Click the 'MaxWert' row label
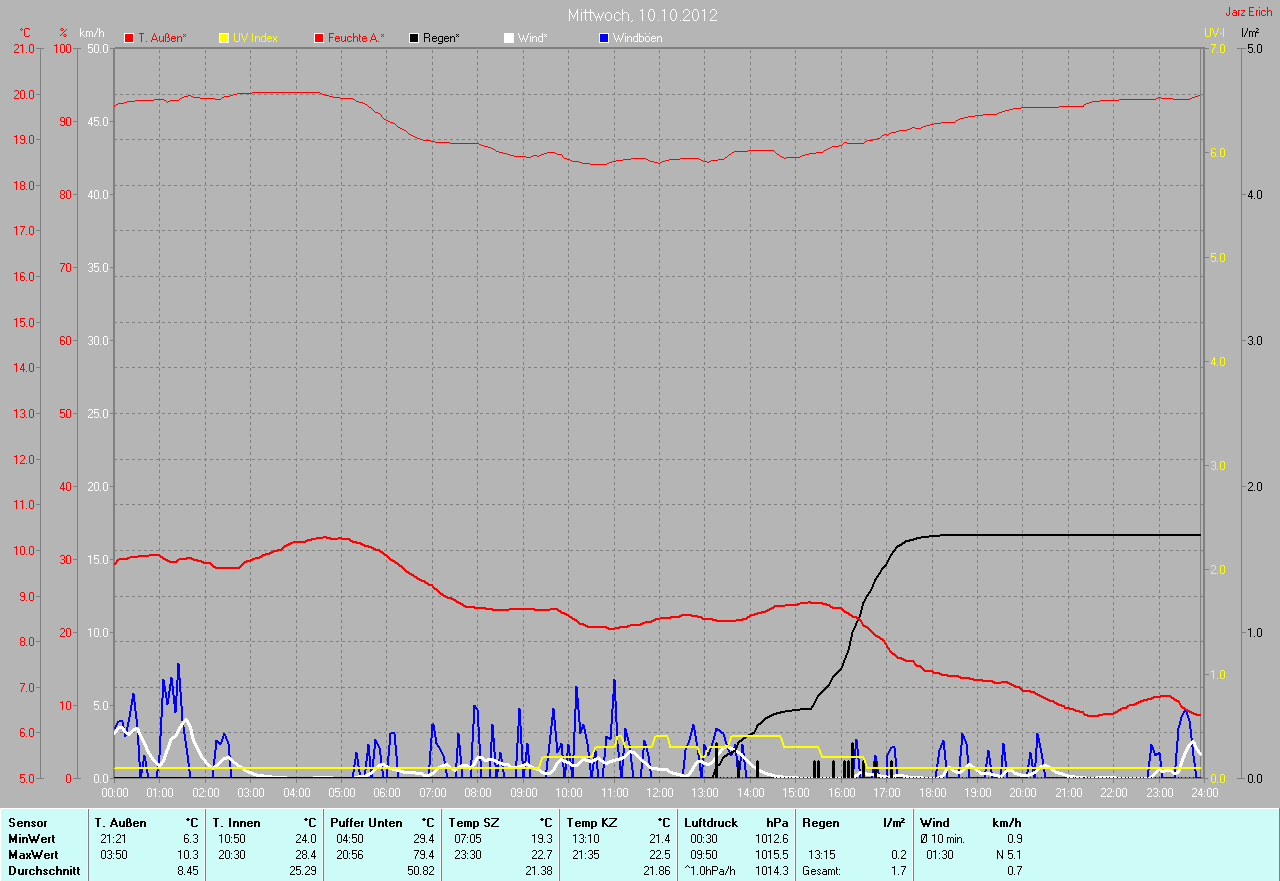Viewport: 1280px width, 881px height. [x=33, y=855]
